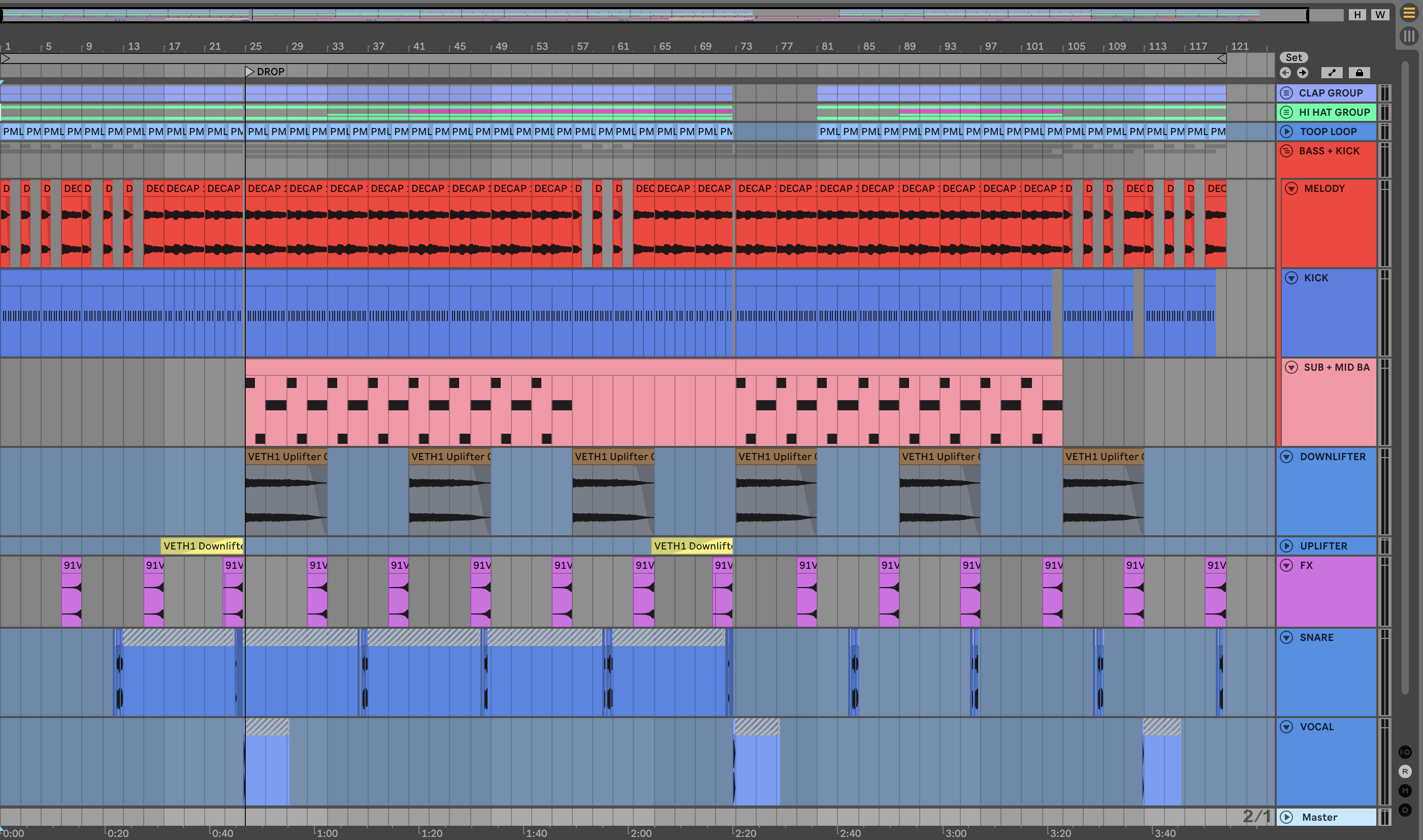1423x840 pixels.
Task: Collapse the MELODY track with its arrow
Action: [x=1291, y=188]
